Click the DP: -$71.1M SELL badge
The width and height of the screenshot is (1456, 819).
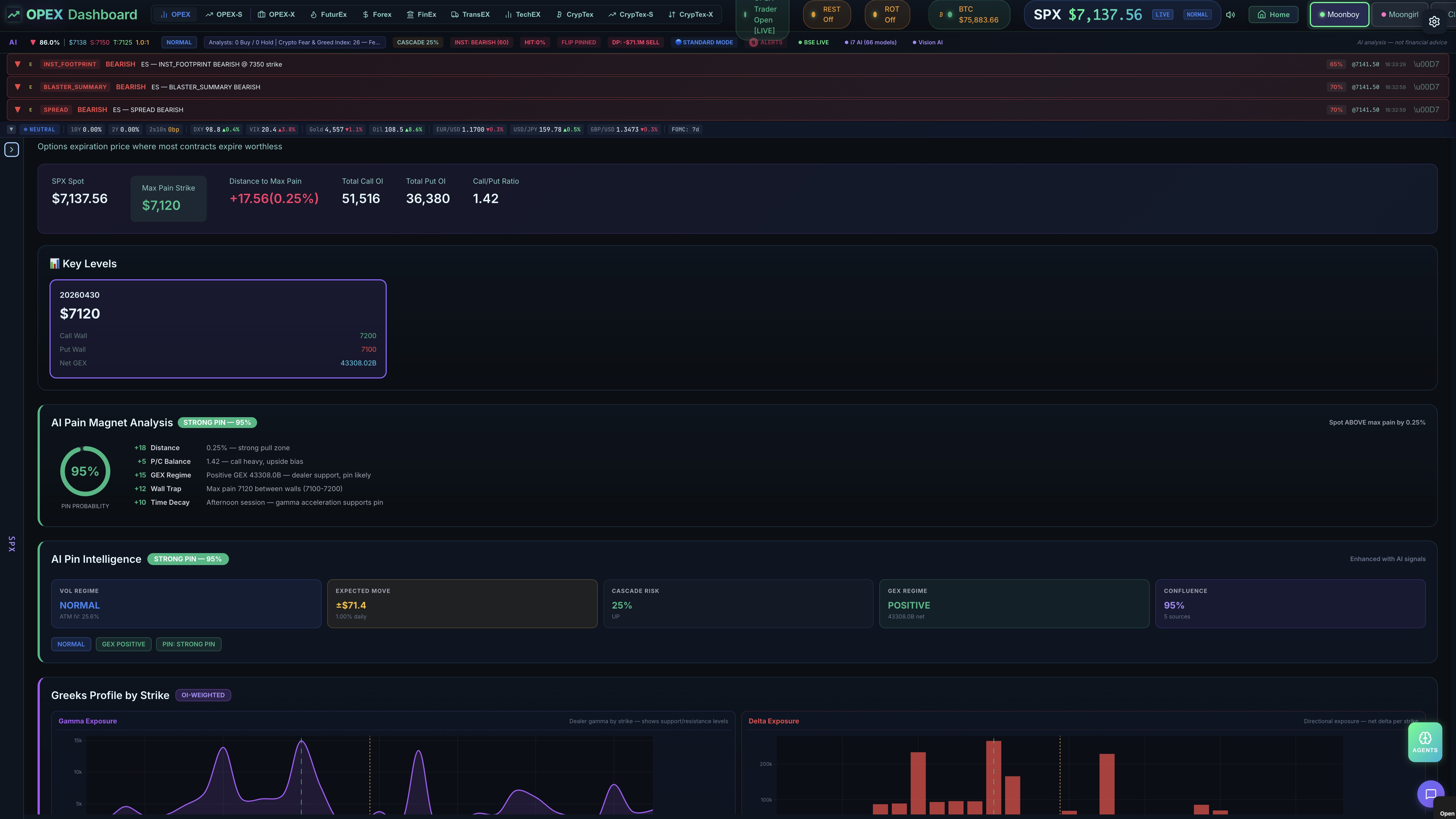[636, 42]
